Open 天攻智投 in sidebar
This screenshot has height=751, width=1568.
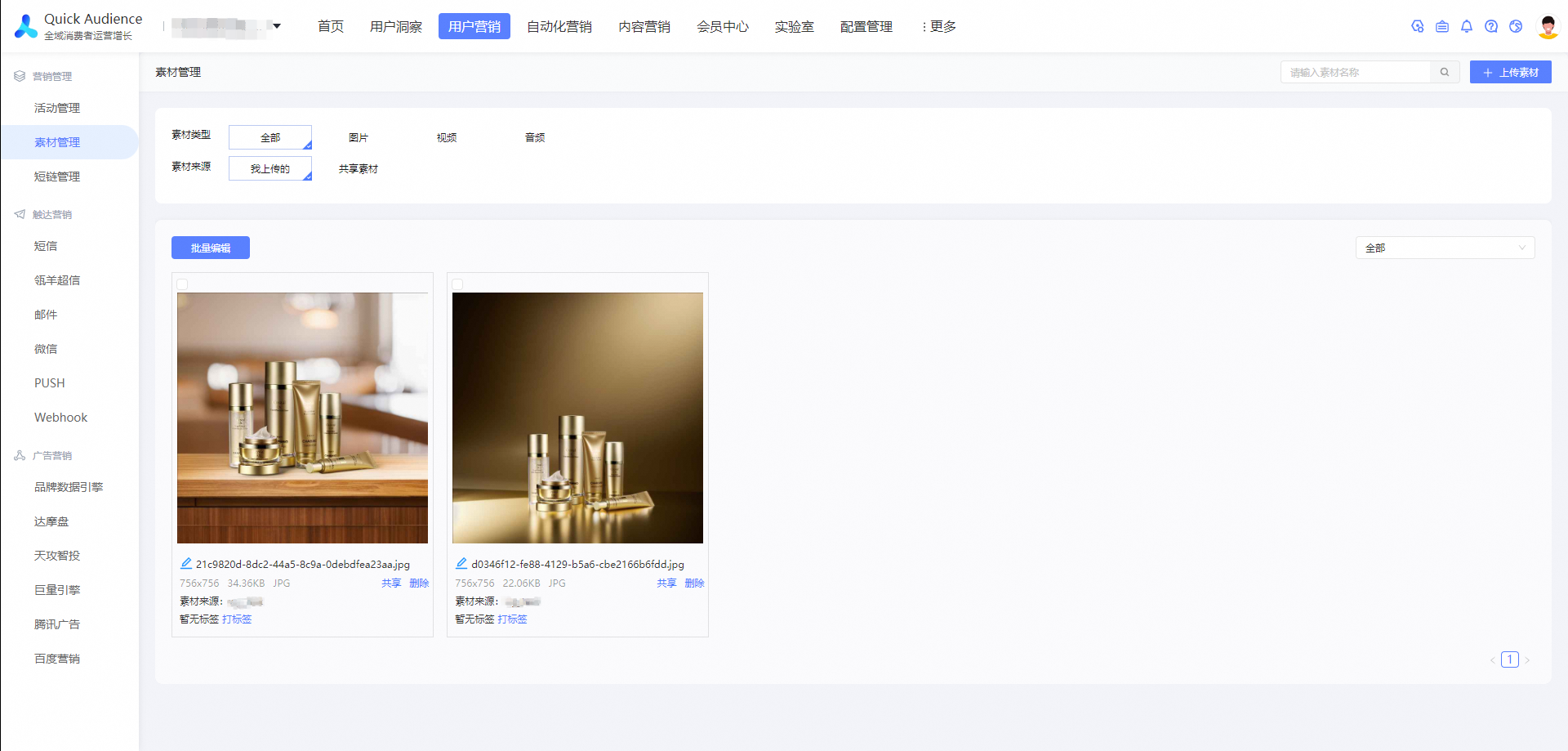(57, 556)
